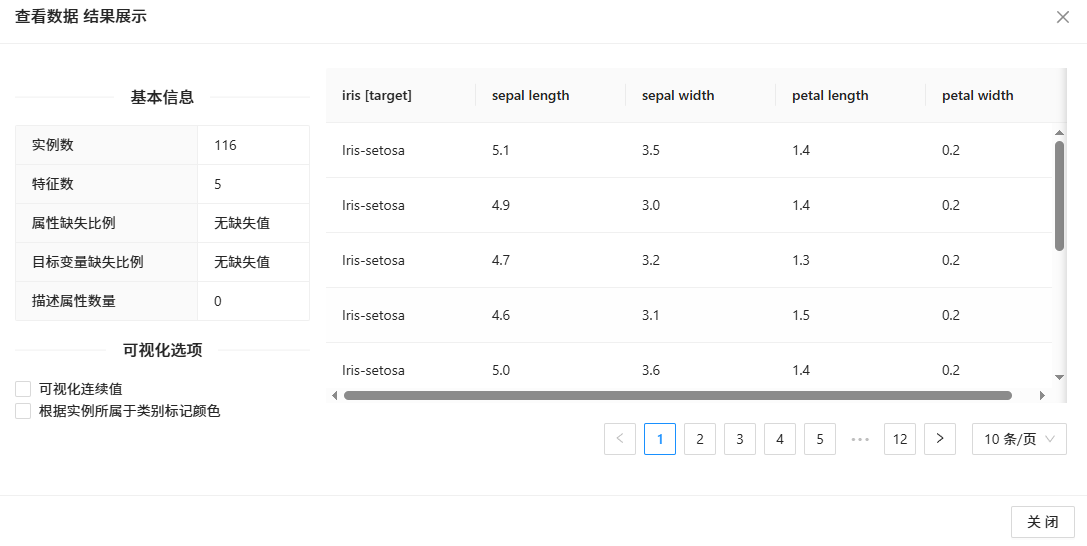Open page 3 of results
The width and height of the screenshot is (1087, 546).
(x=740, y=439)
